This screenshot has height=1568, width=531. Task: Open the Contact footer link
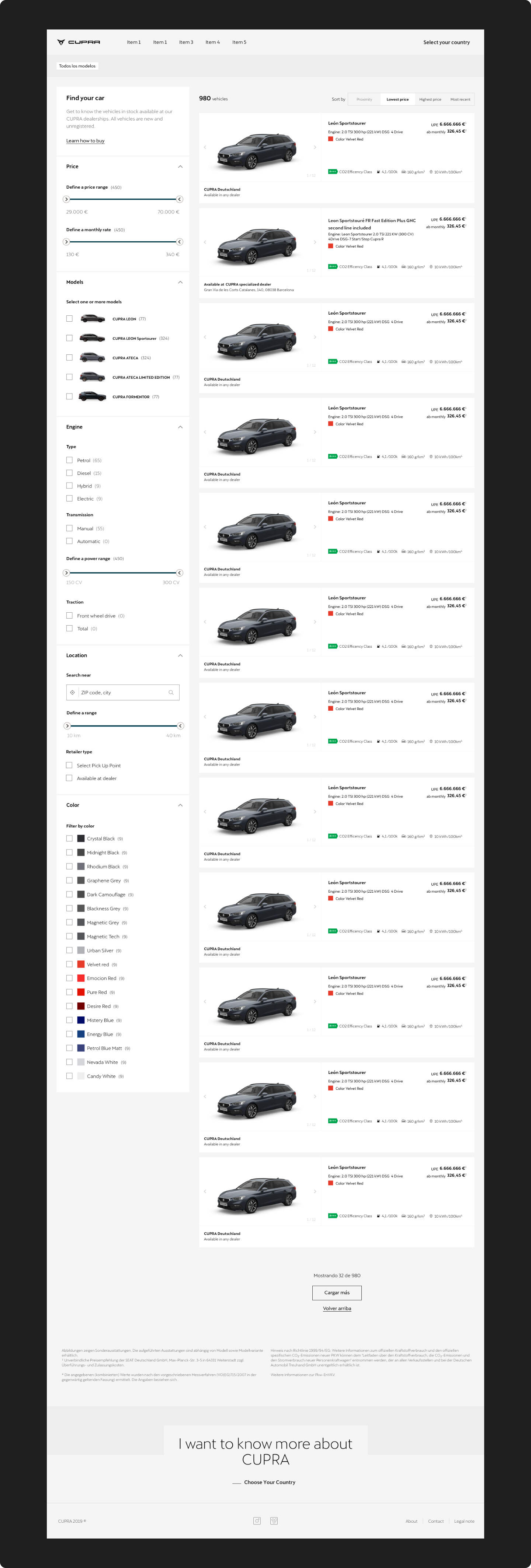(x=436, y=1521)
